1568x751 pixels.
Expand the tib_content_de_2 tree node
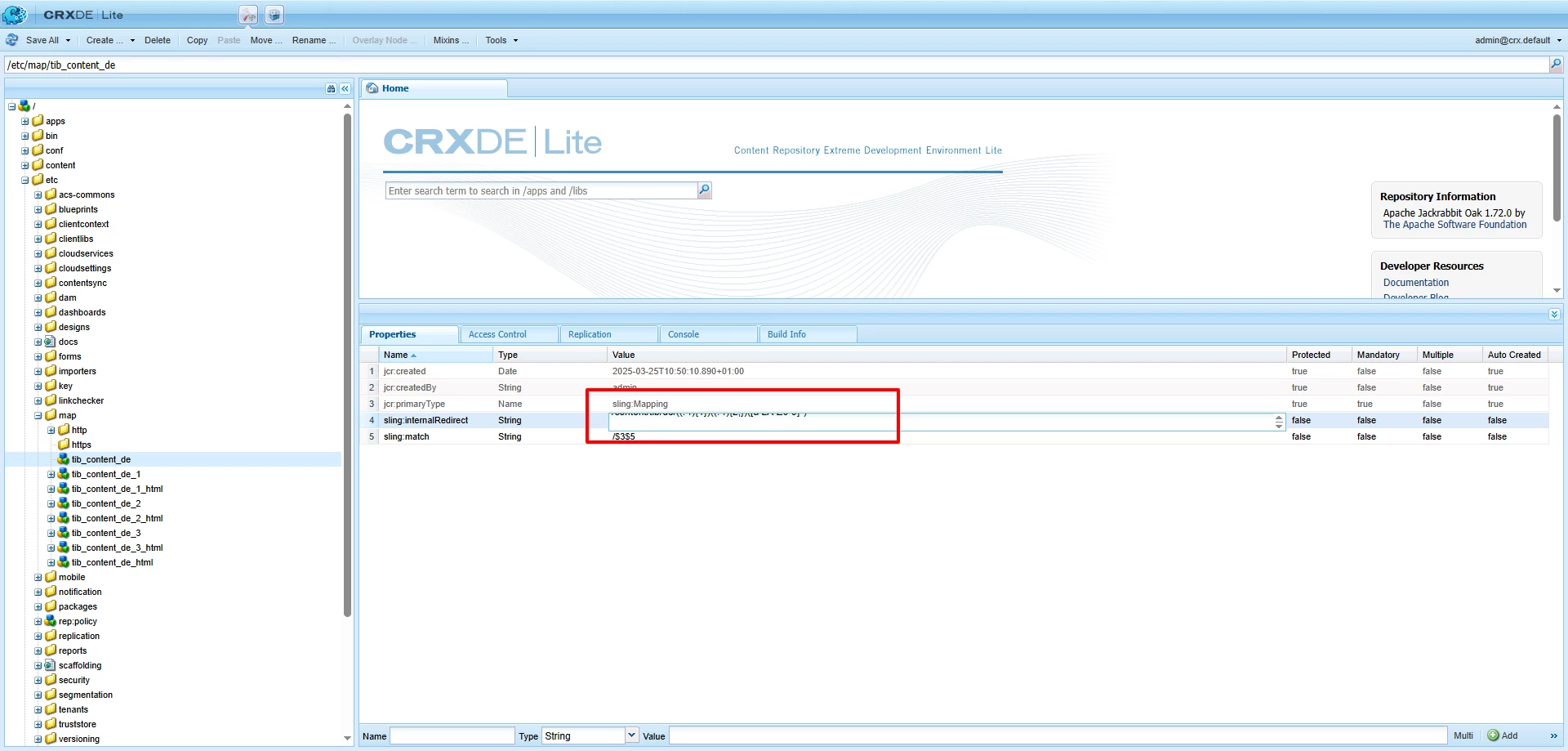point(51,503)
